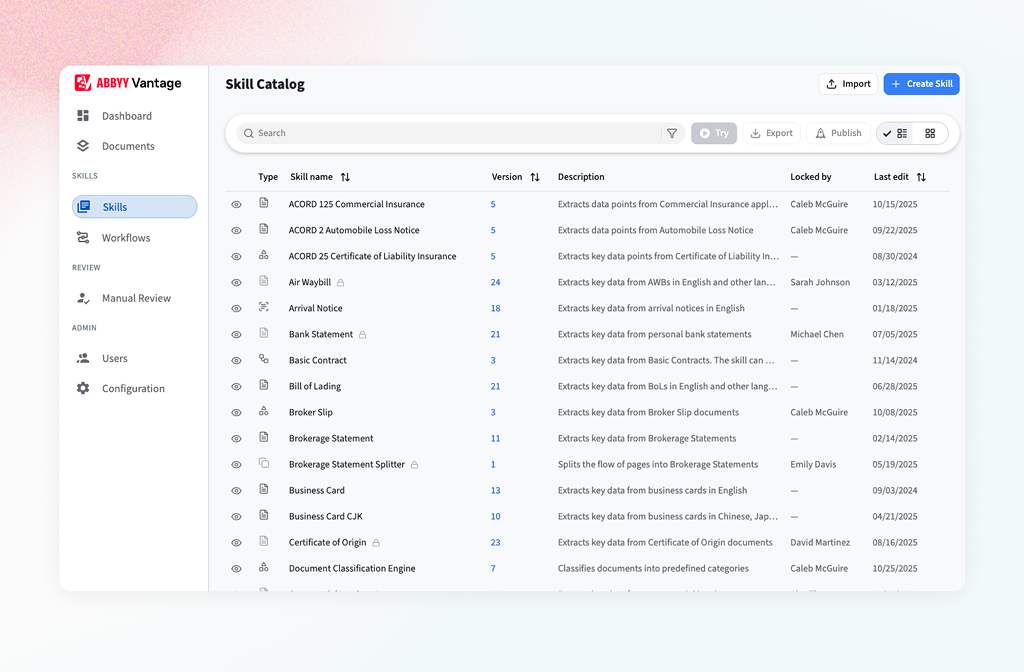Go to Manual Review section

point(136,298)
